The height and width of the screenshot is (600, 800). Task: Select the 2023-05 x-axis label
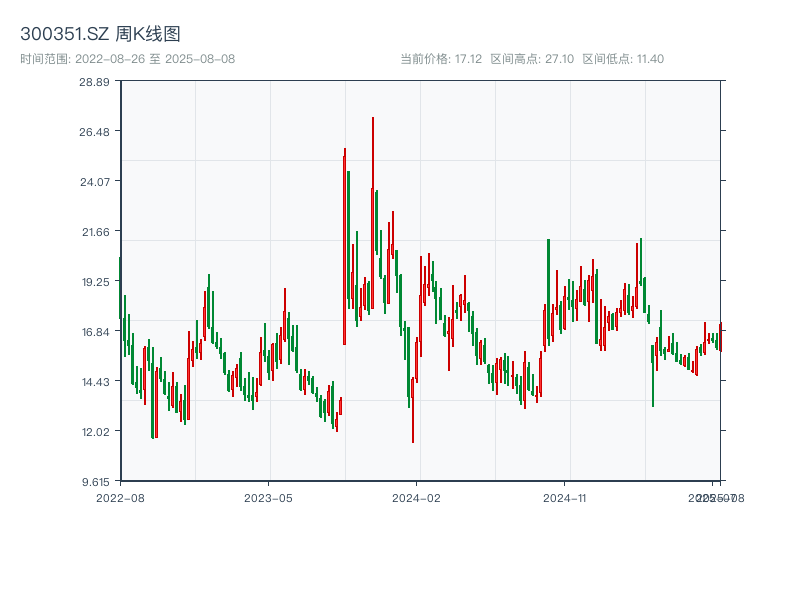(267, 496)
